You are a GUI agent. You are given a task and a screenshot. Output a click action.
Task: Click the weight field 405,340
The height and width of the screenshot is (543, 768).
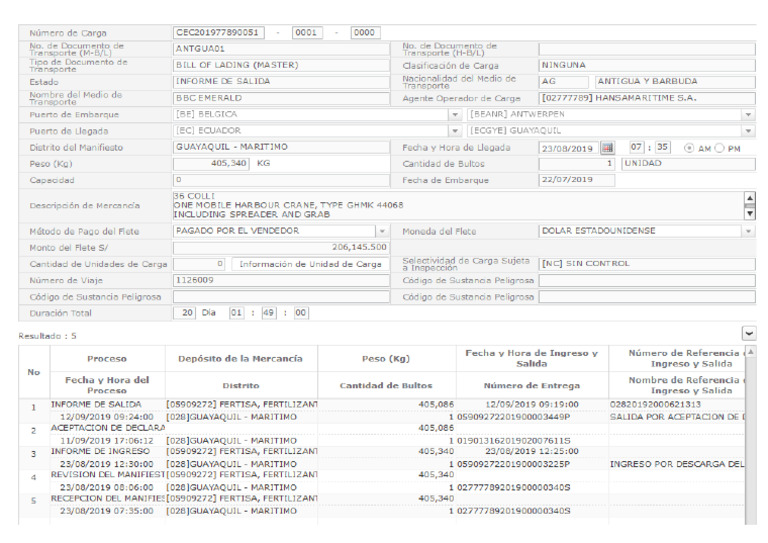(211, 164)
